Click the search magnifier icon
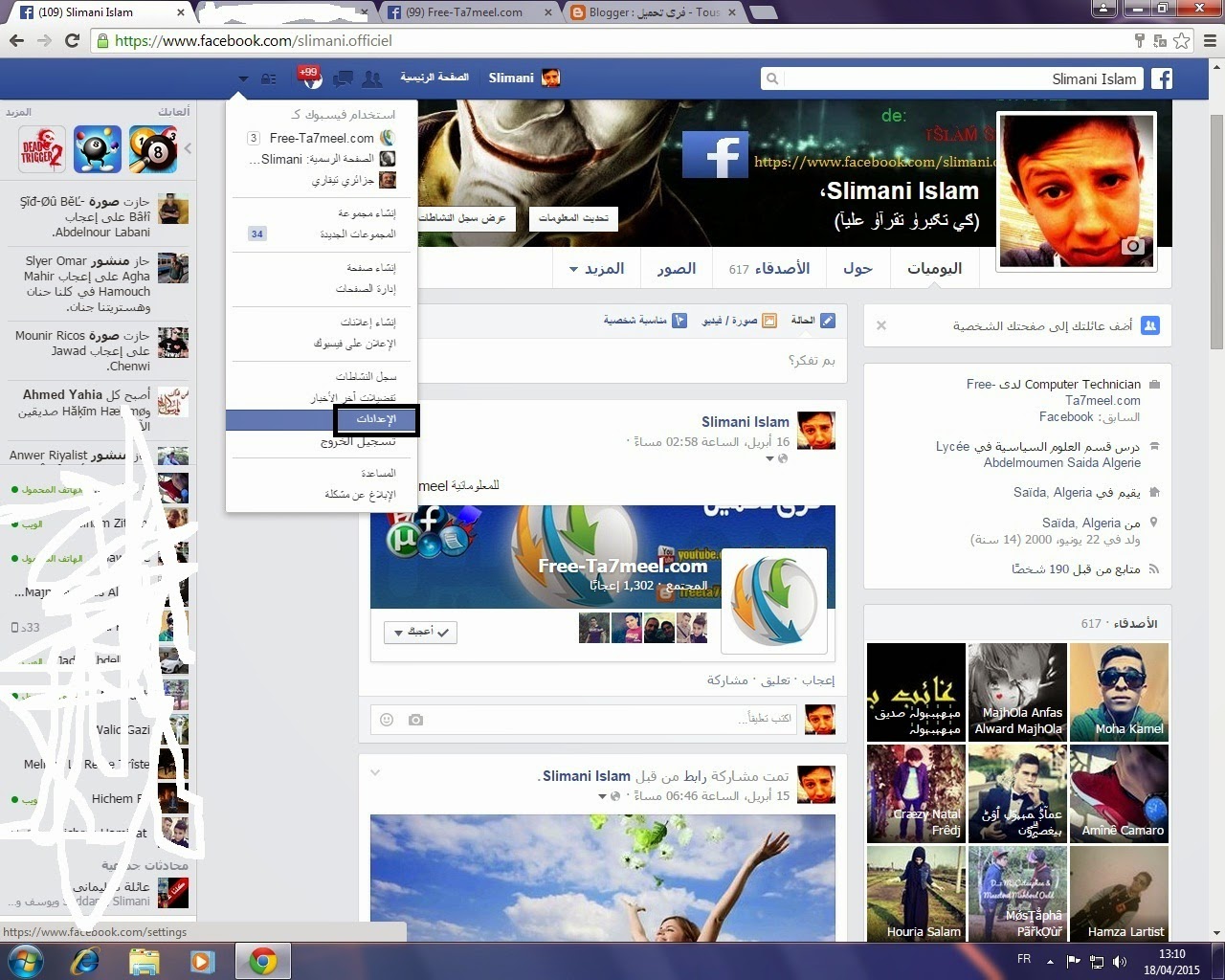The width and height of the screenshot is (1225, 980). pyautogui.click(x=772, y=78)
